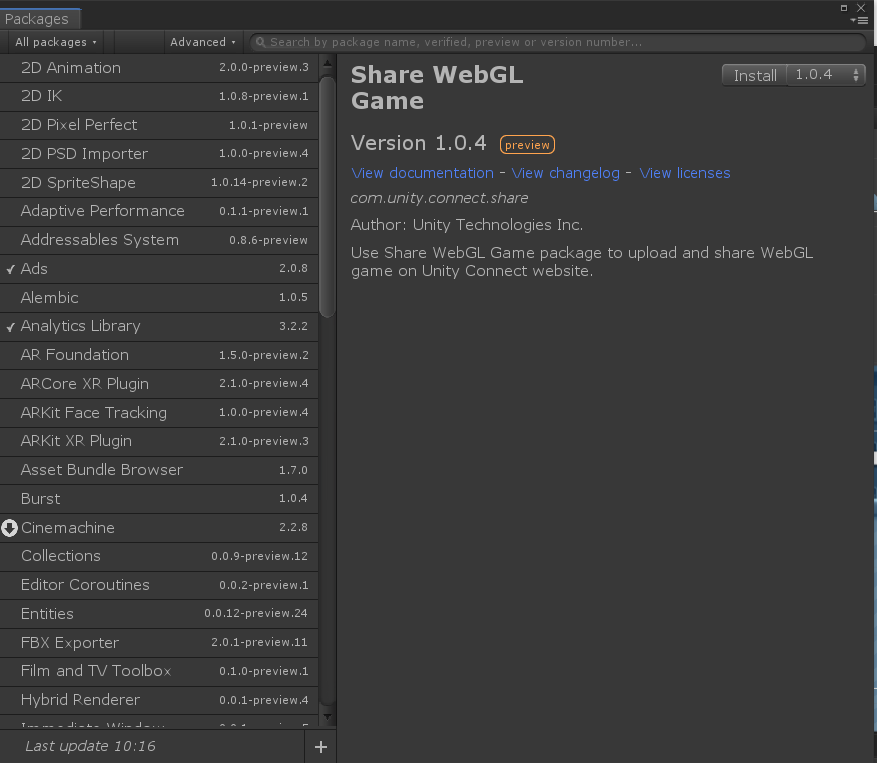Click the checkmark beside Analytics Library
877x763 pixels.
click(x=10, y=327)
